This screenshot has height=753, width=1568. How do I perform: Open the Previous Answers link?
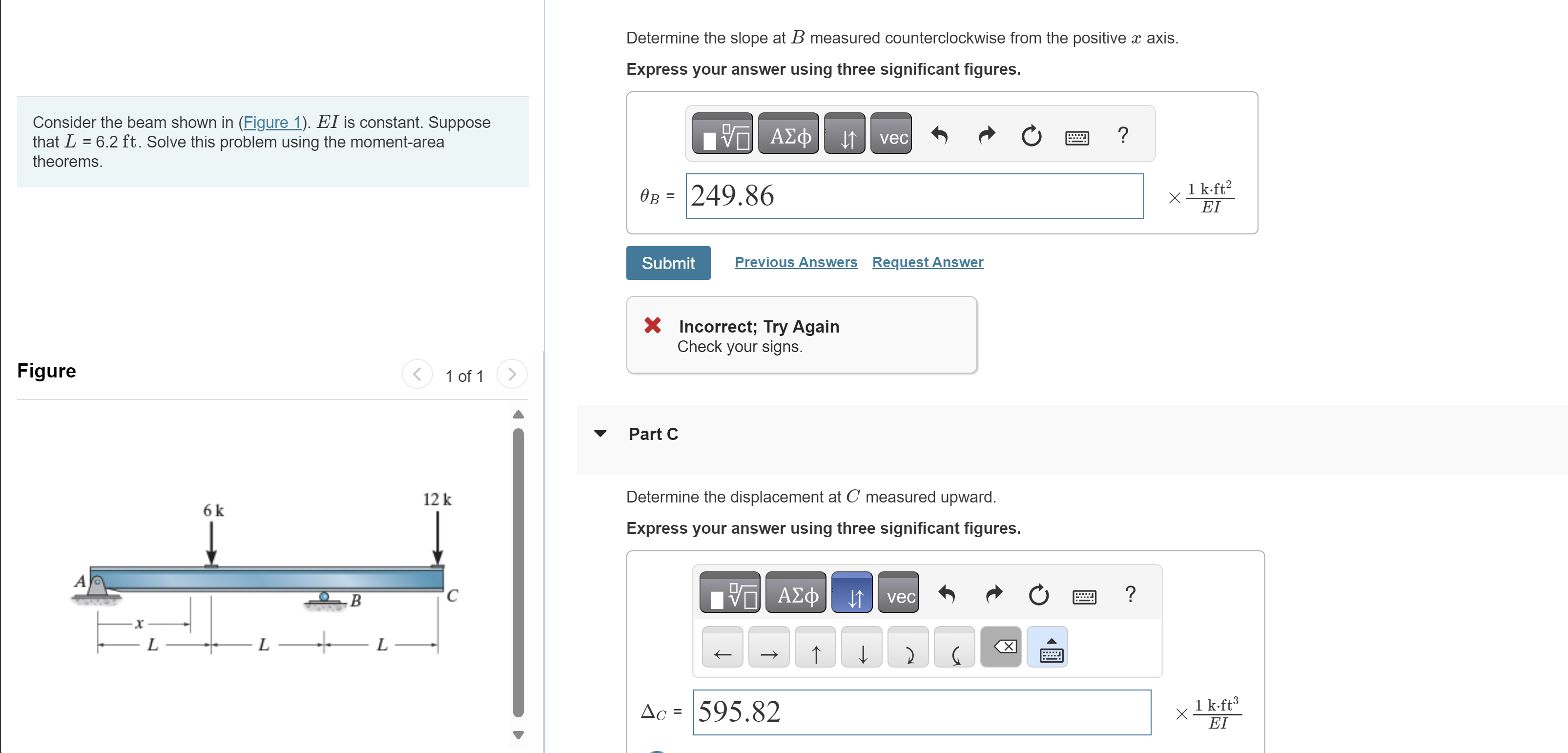tap(796, 262)
